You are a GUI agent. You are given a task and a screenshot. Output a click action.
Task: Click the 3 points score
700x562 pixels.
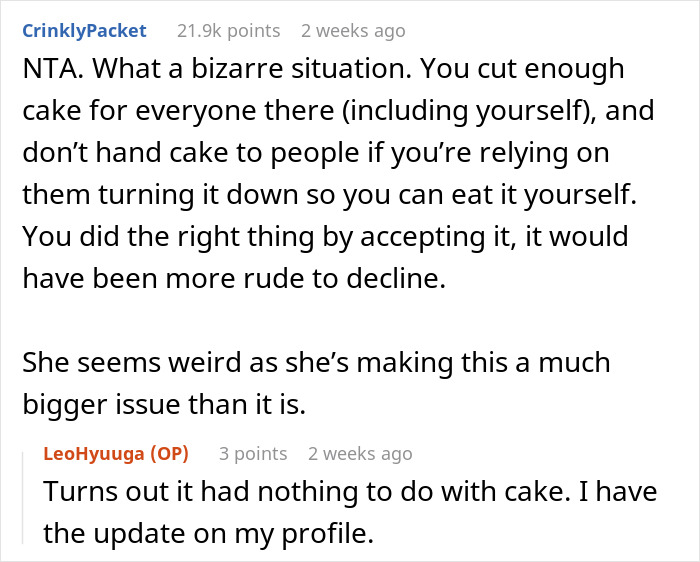pos(252,453)
